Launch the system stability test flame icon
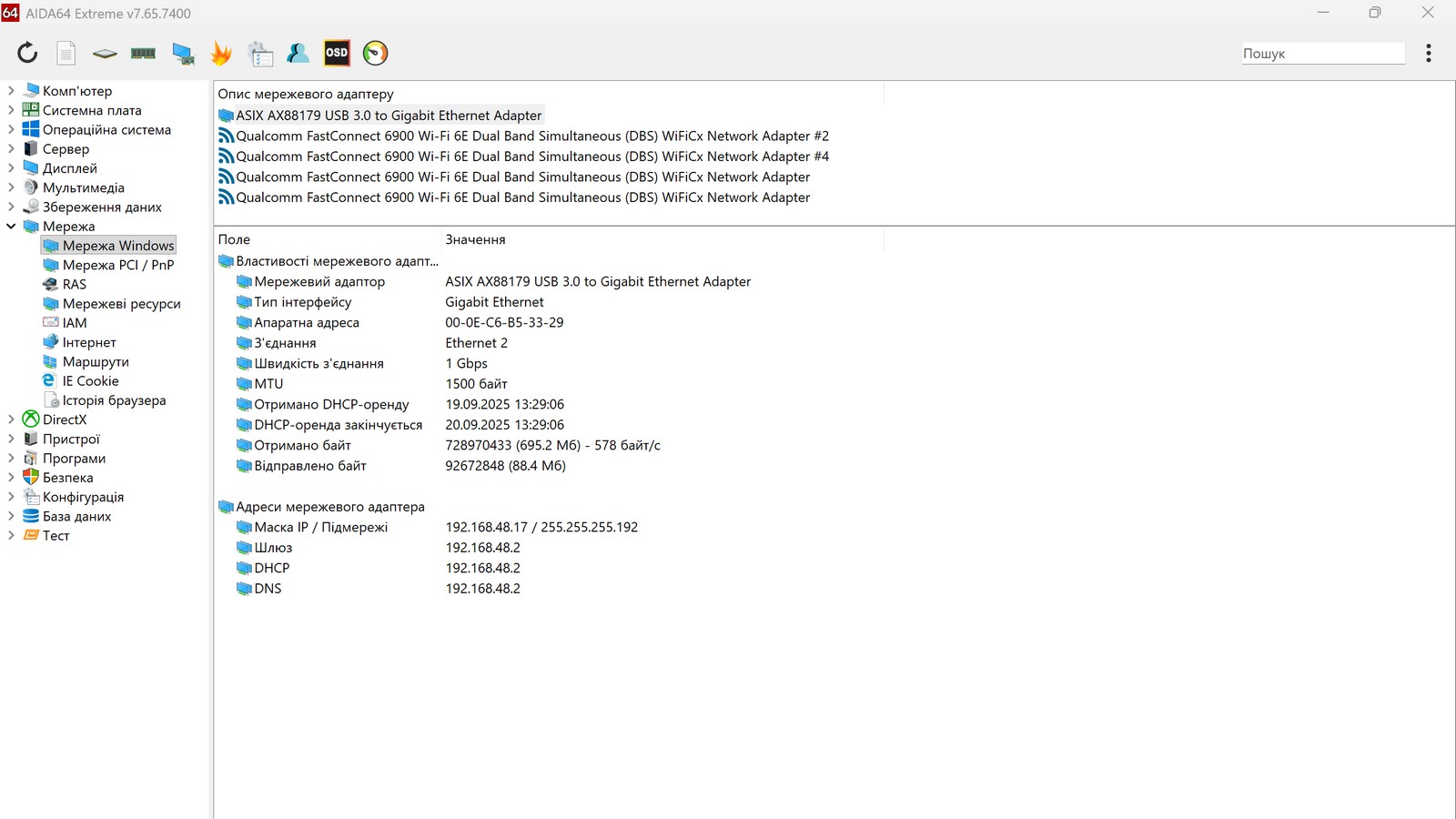Viewport: 1456px width, 819px height. point(221,53)
